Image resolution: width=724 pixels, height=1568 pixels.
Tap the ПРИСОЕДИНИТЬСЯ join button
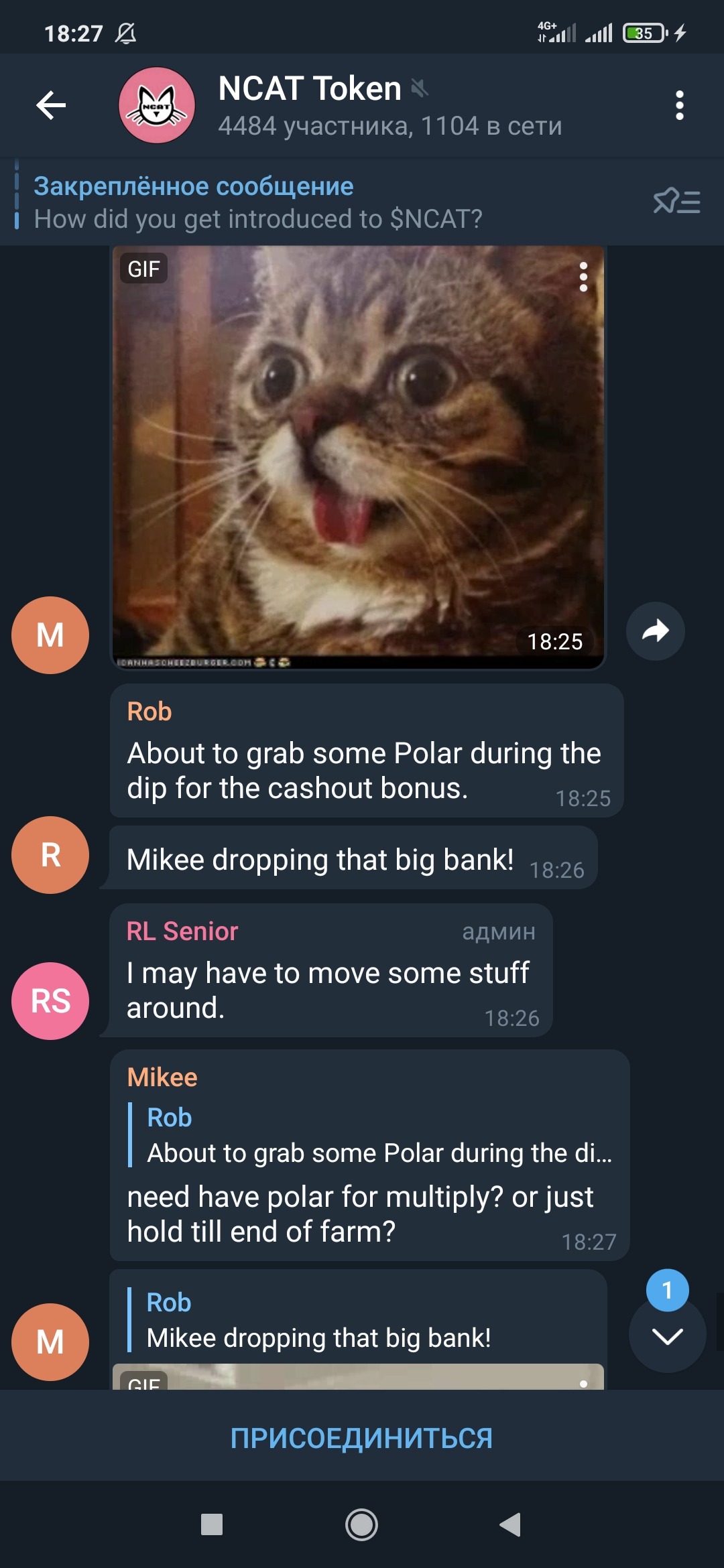point(361,1438)
